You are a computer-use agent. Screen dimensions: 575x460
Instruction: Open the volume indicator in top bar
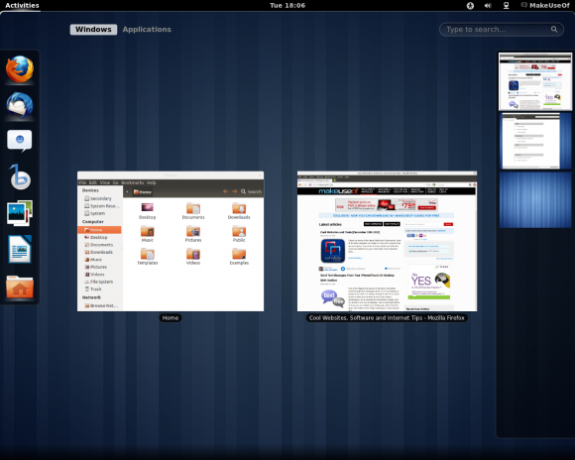[x=488, y=6]
